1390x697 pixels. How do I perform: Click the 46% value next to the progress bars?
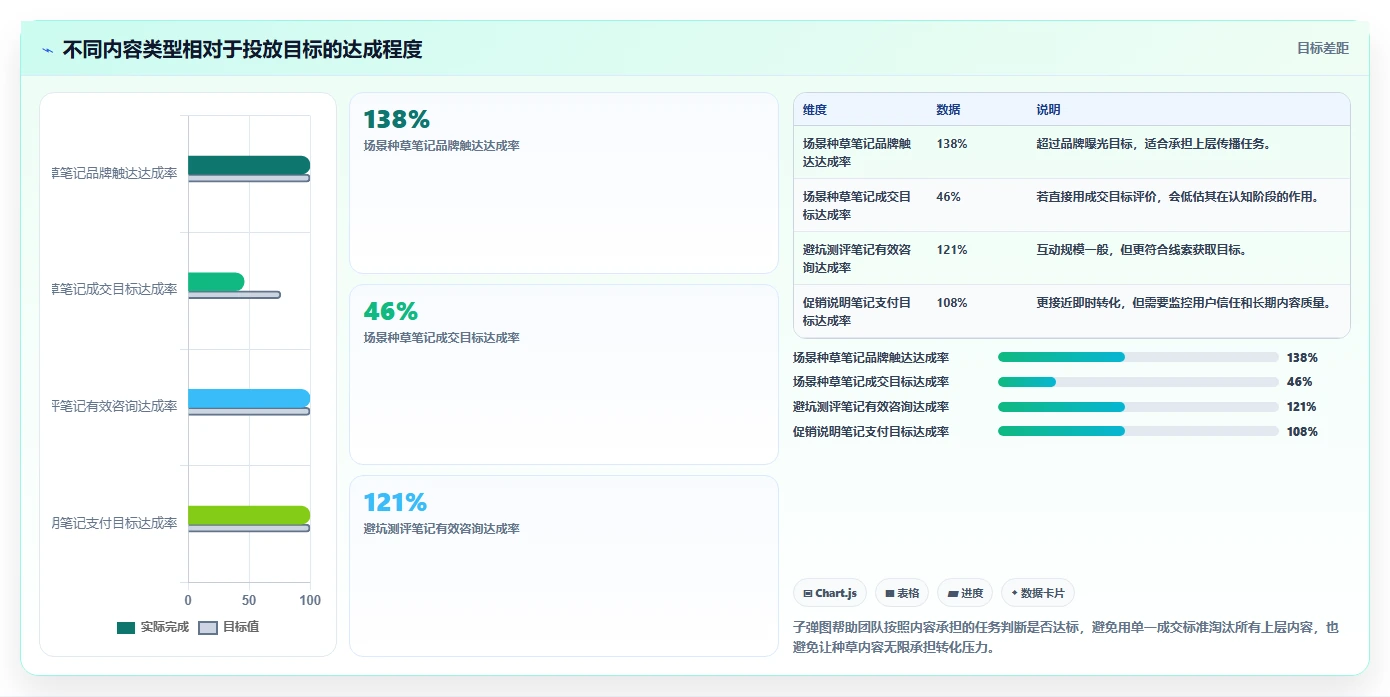(x=1299, y=382)
